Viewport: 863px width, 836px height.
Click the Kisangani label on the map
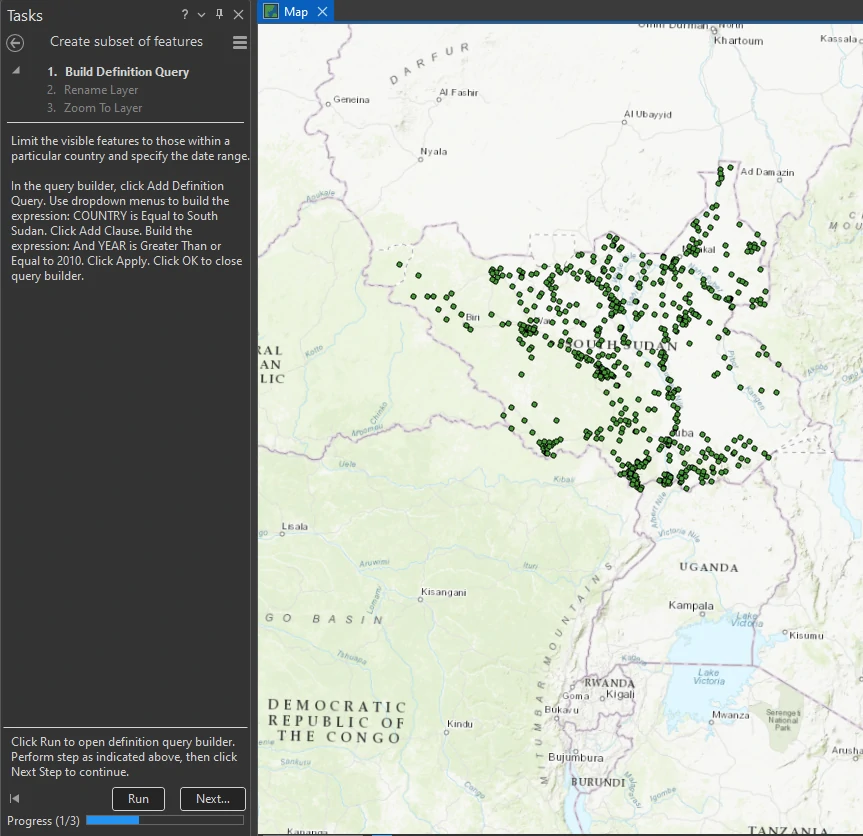(444, 592)
